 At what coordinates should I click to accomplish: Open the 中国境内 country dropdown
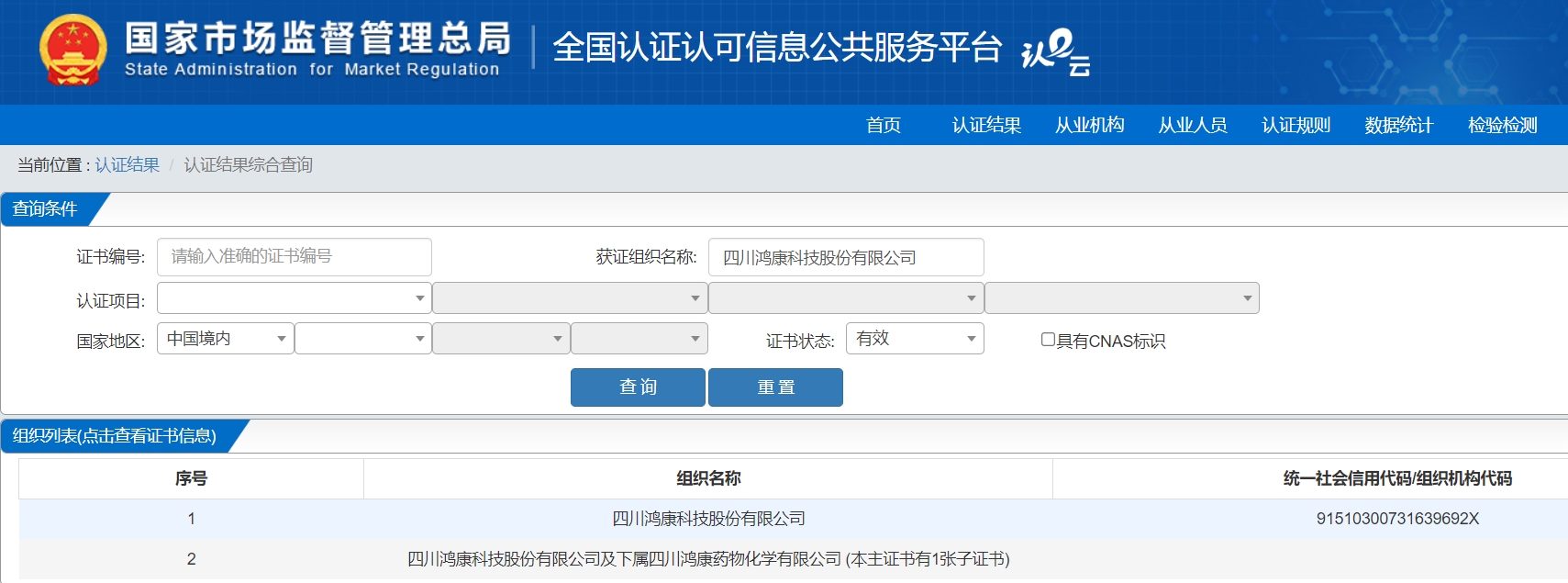[x=226, y=338]
